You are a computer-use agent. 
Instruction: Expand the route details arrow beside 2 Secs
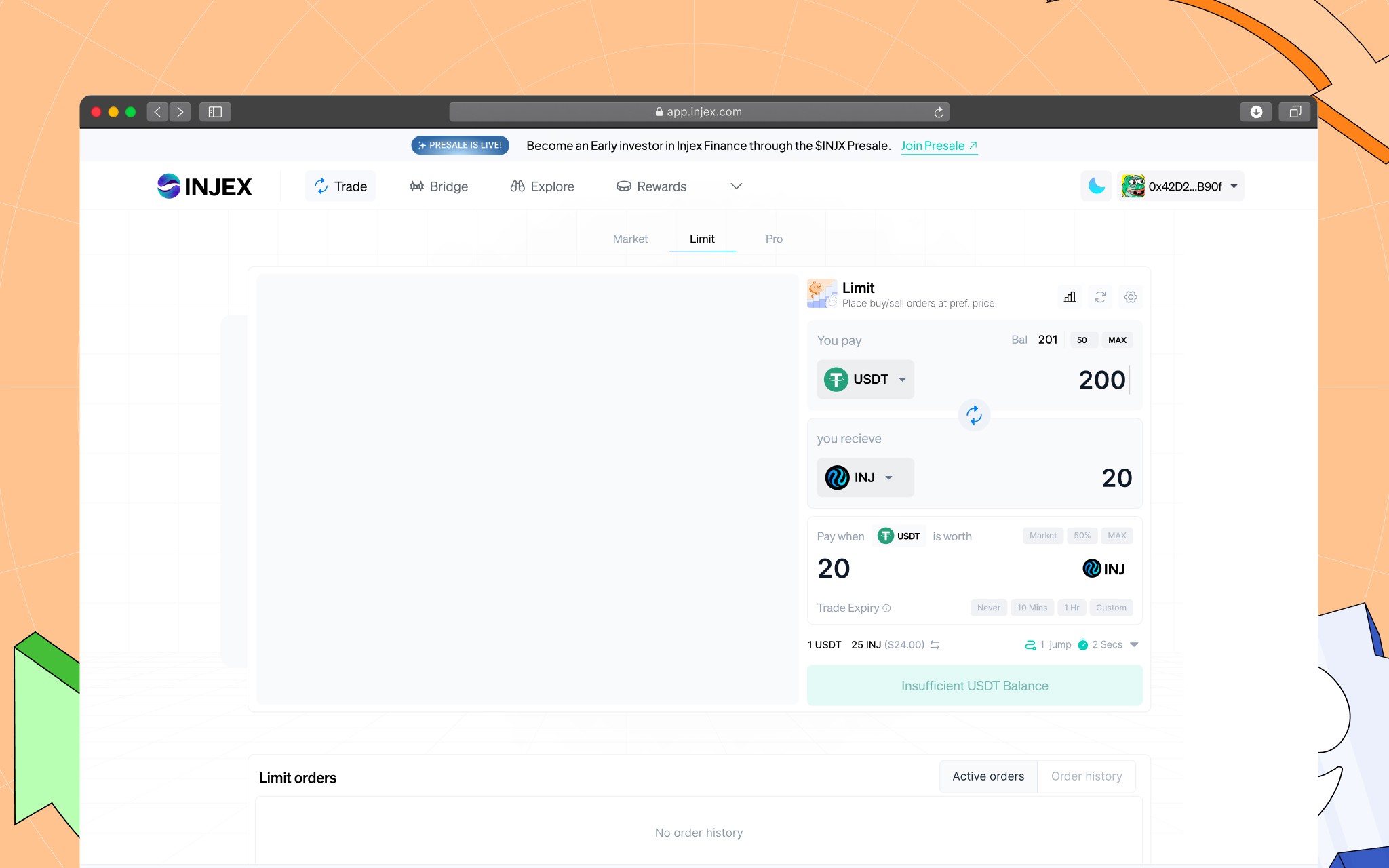click(1134, 645)
